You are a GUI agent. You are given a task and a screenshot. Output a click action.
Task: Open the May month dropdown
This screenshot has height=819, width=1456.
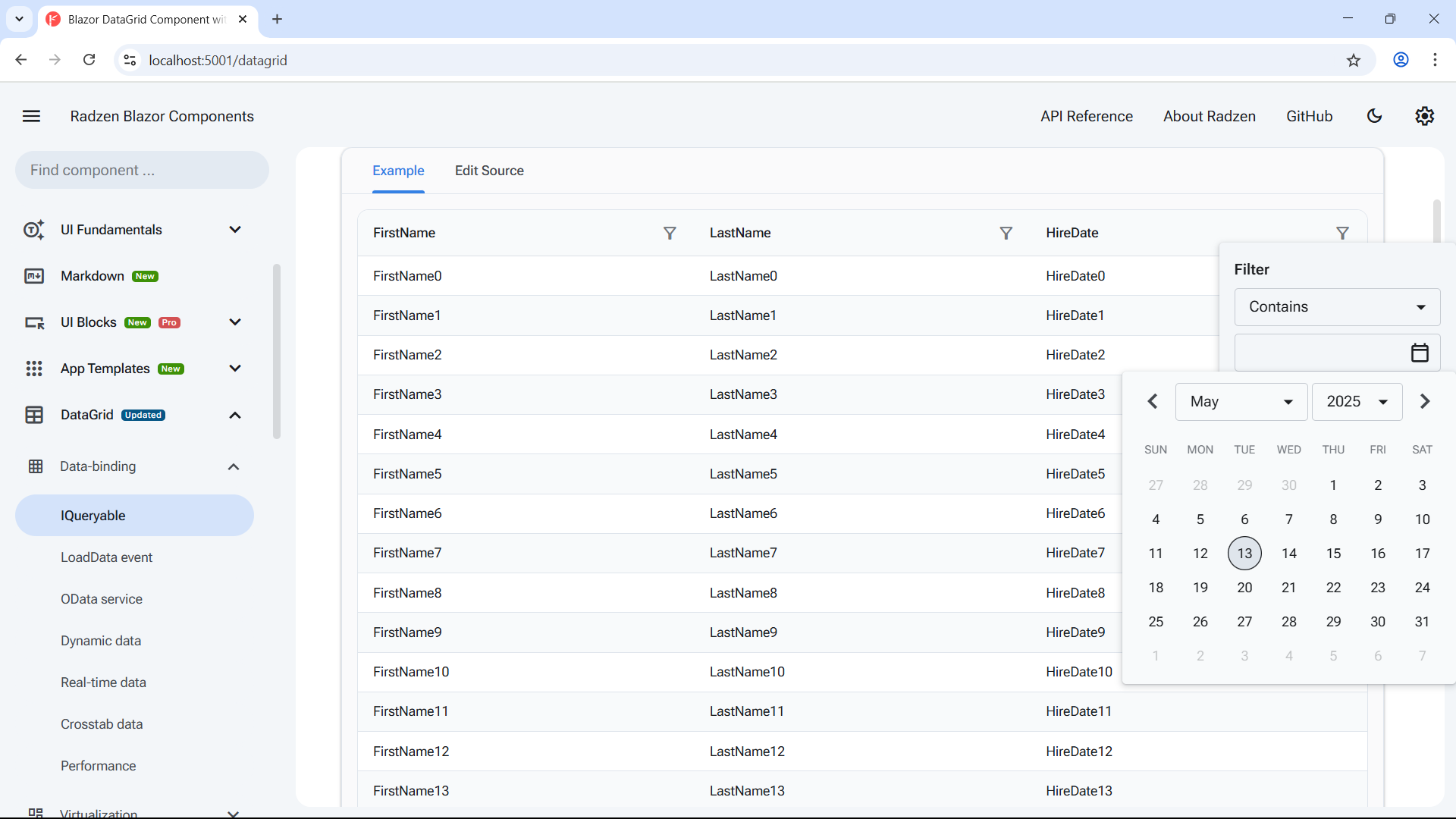(x=1241, y=402)
